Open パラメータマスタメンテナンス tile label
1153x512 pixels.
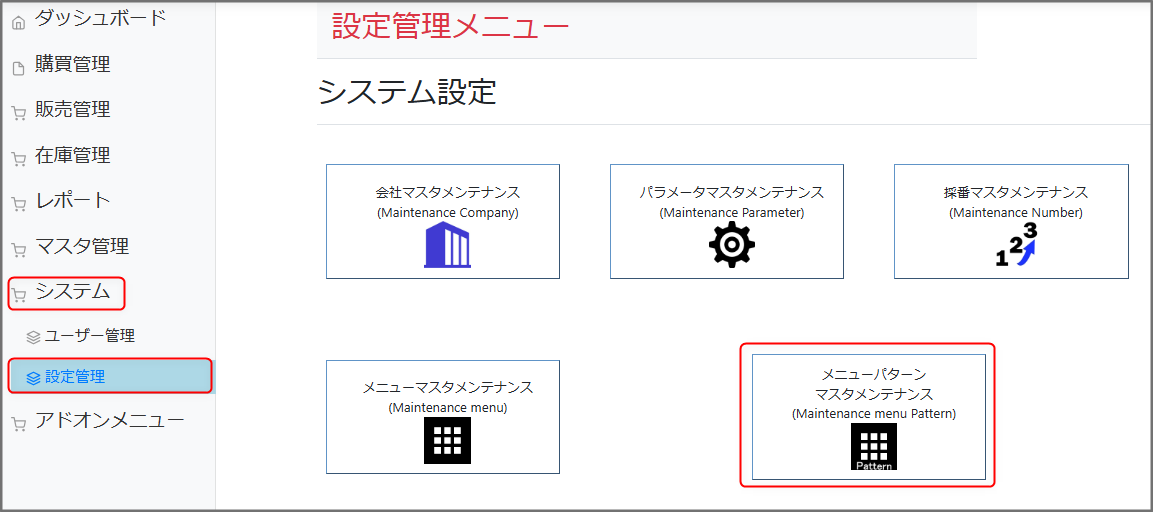[731, 192]
